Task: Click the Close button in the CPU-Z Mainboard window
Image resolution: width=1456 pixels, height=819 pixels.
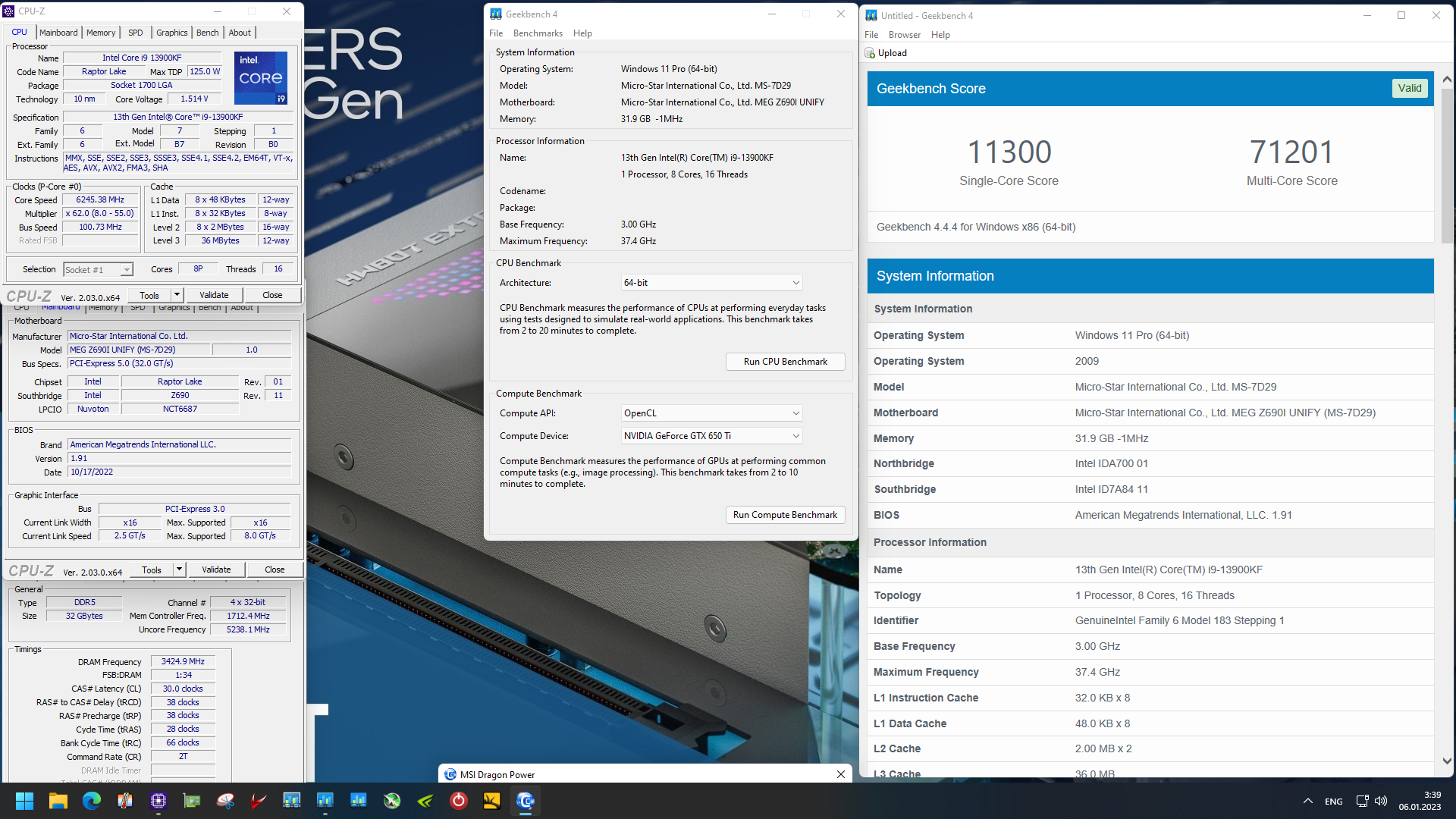Action: 275,570
